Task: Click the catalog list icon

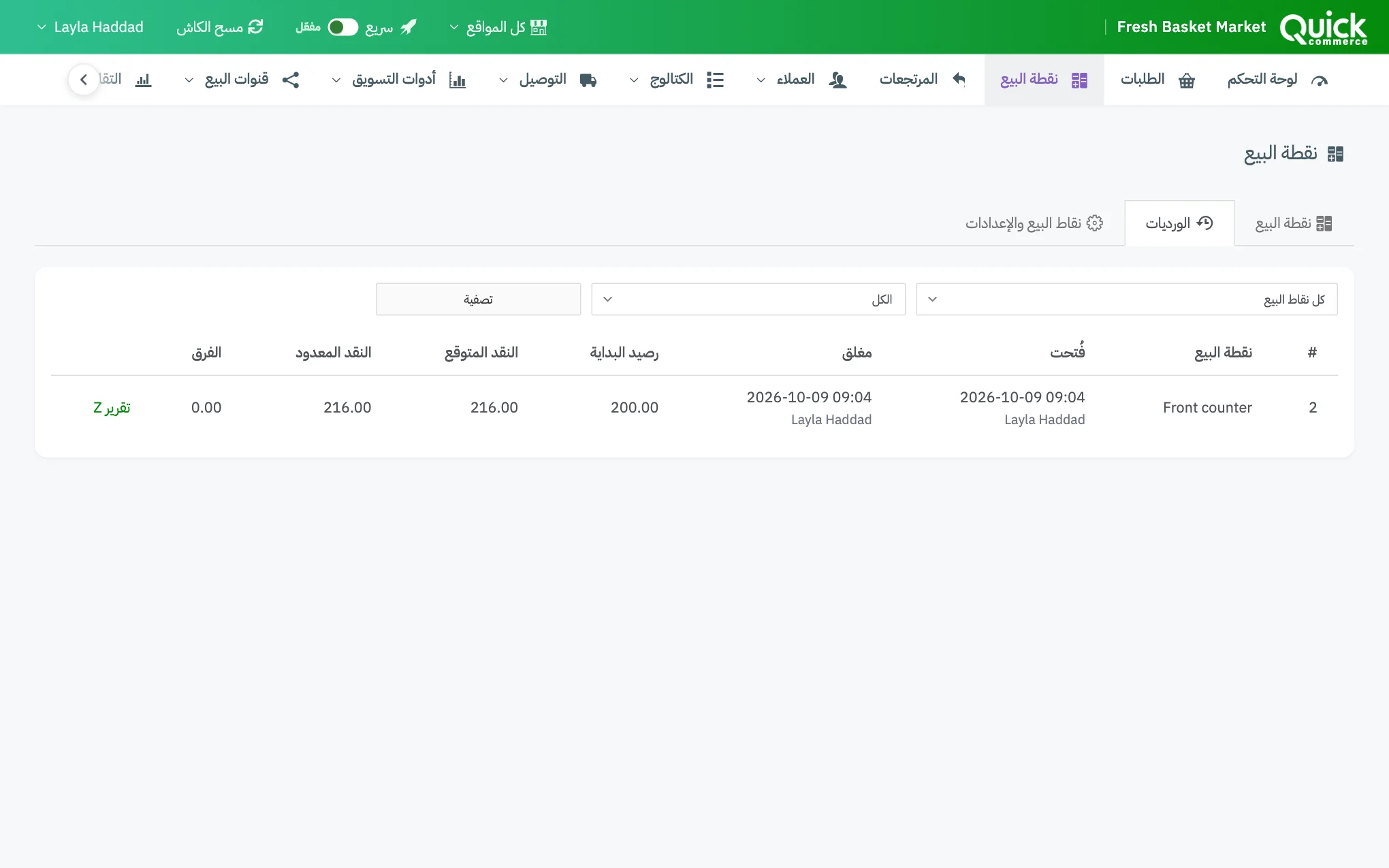Action: 715,80
